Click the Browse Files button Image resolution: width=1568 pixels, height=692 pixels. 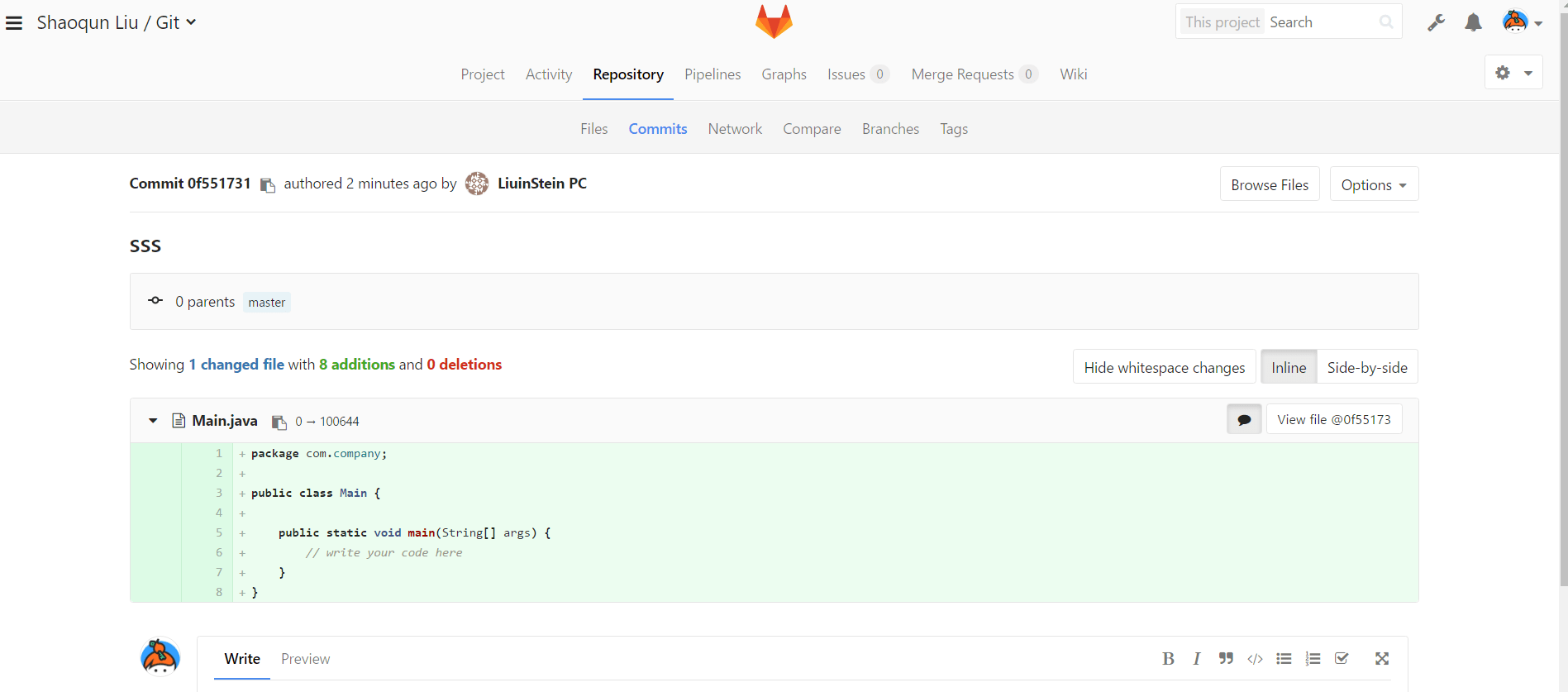(1270, 185)
